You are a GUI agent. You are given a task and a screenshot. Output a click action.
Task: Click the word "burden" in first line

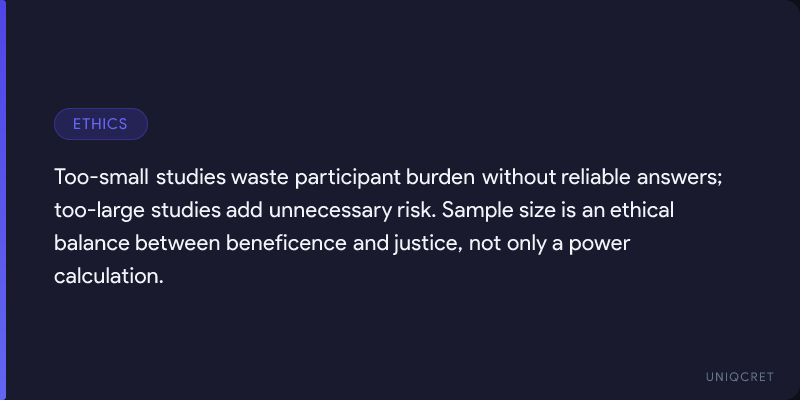point(441,178)
